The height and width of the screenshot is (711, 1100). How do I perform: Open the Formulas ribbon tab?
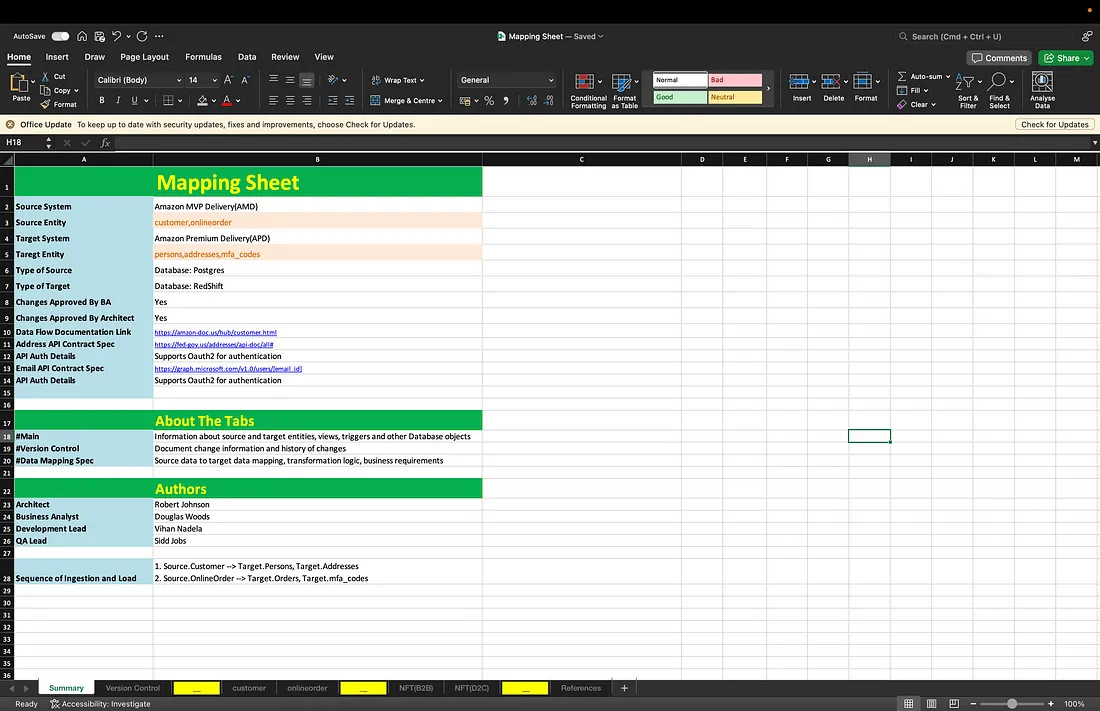(x=203, y=57)
